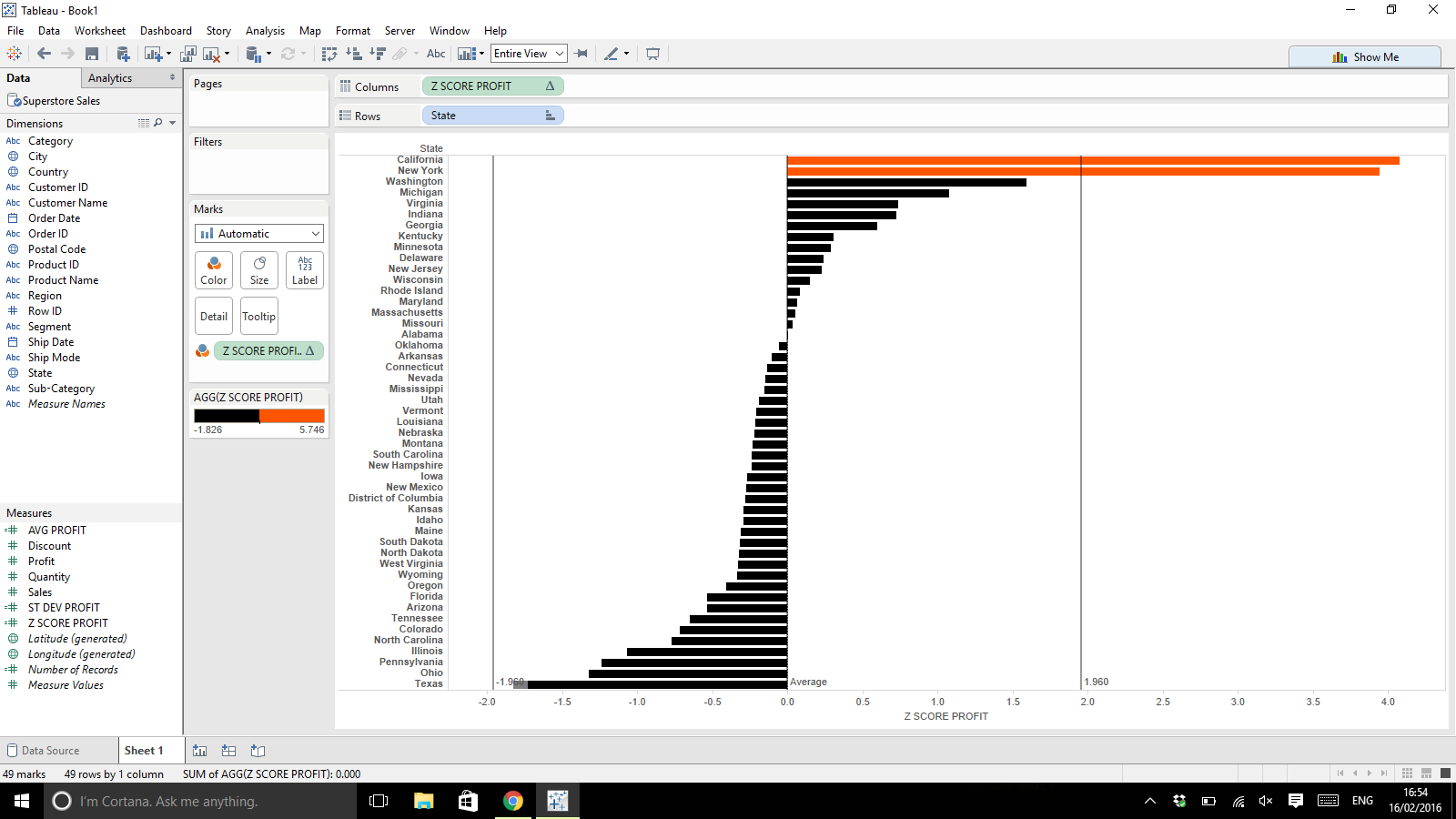Open the Action Center notification icon

click(1296, 801)
